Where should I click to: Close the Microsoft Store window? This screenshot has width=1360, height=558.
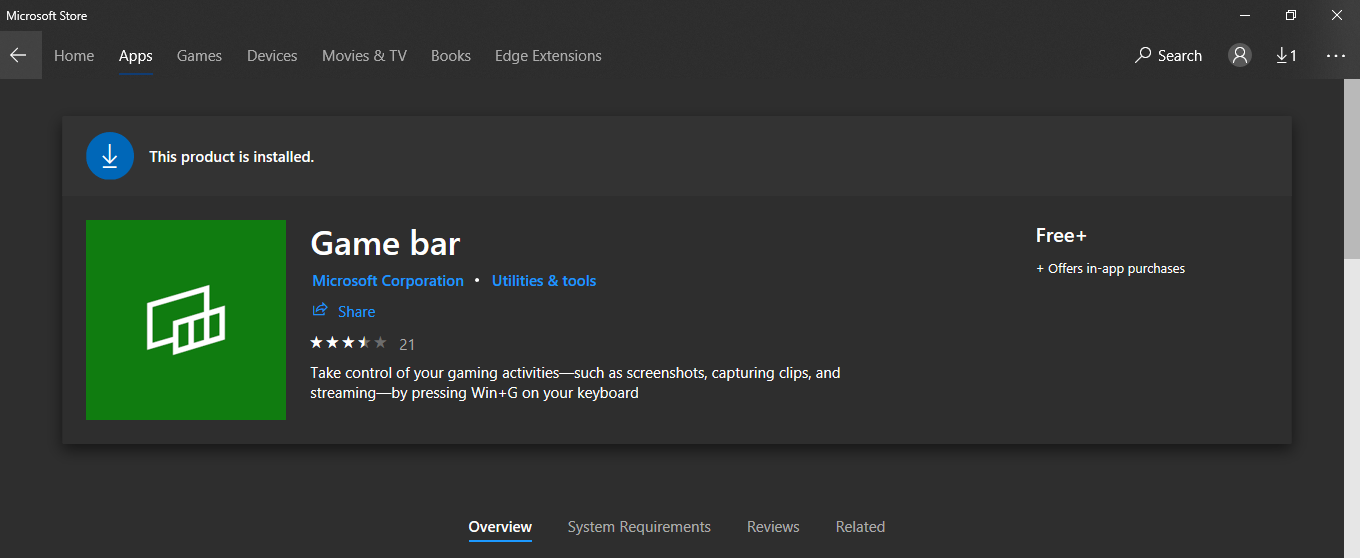[x=1337, y=15]
